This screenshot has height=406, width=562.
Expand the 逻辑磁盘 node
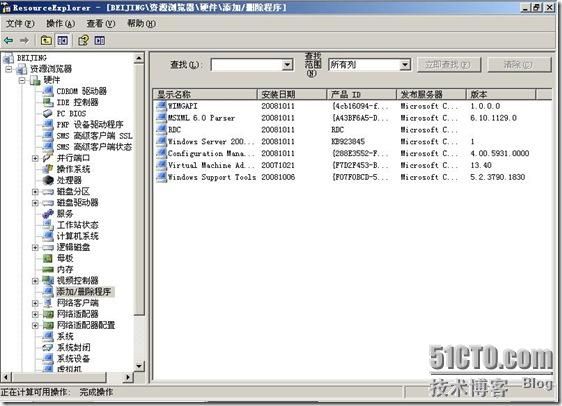pyautogui.click(x=35, y=247)
